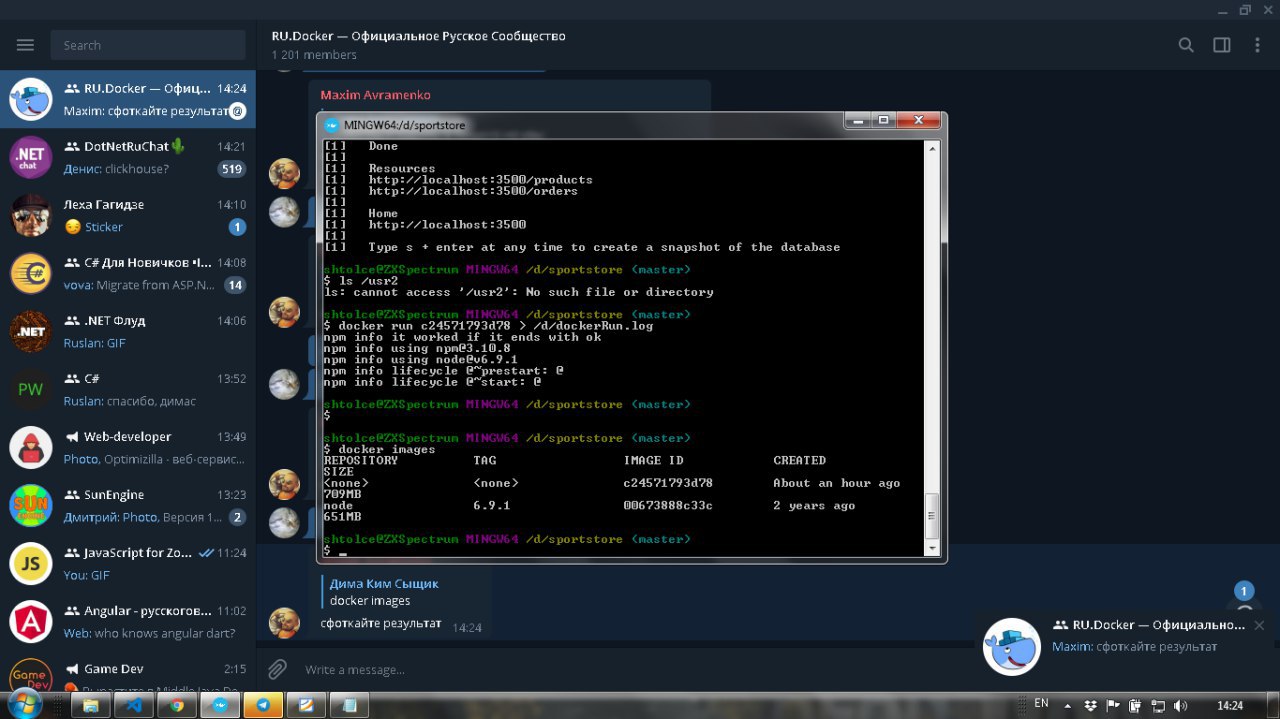This screenshot has width=1280, height=719.
Task: Select the .NET Флуд group chat
Action: coord(128,331)
